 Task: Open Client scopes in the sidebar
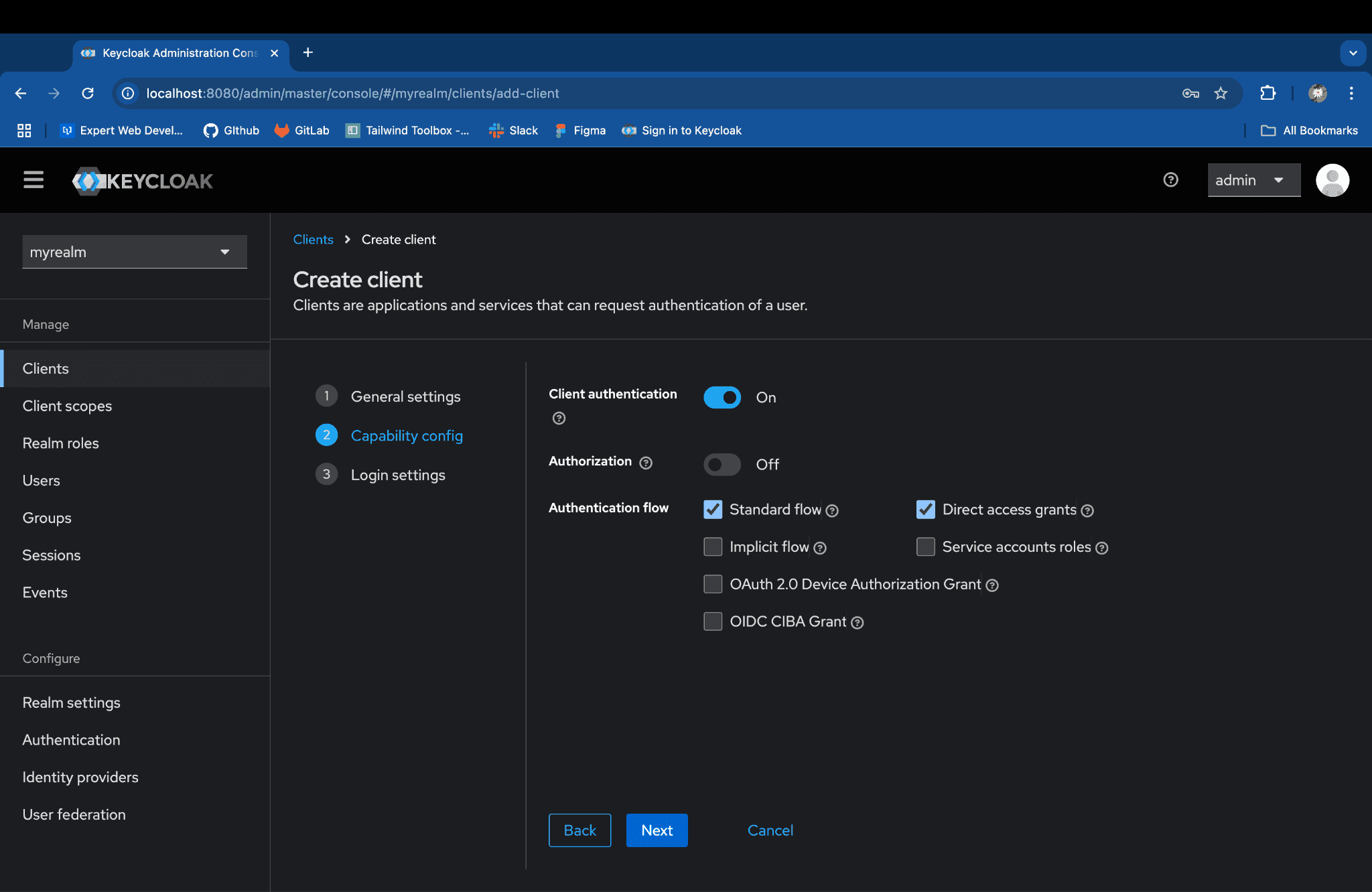(x=67, y=406)
